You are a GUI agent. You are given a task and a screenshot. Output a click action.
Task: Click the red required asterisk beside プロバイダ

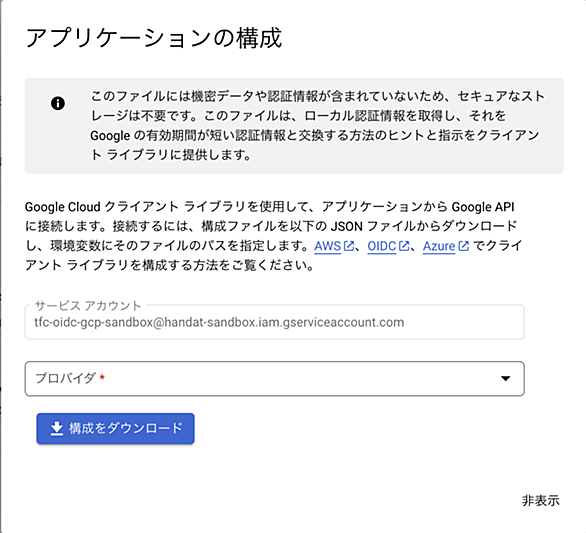[x=102, y=378]
